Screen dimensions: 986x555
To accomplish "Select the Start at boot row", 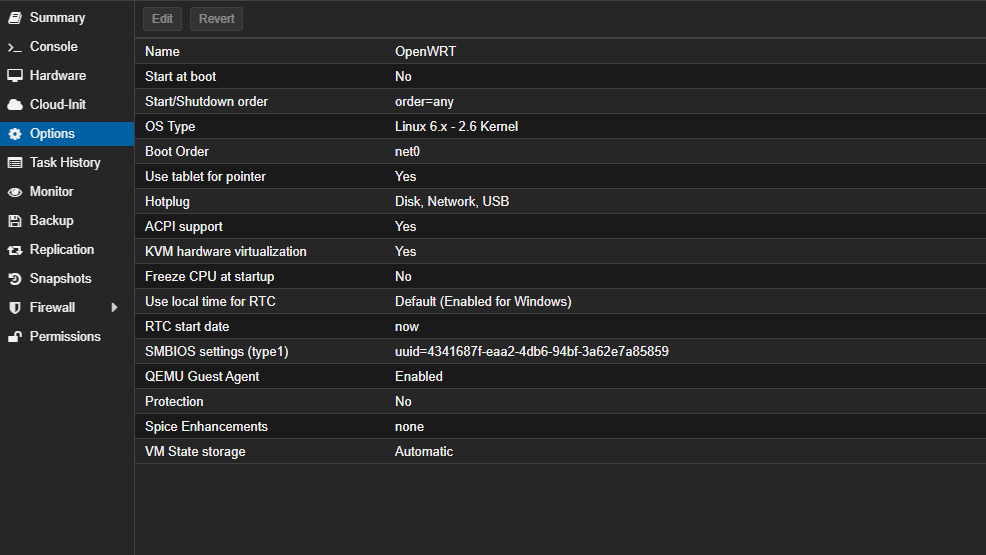I will click(560, 77).
